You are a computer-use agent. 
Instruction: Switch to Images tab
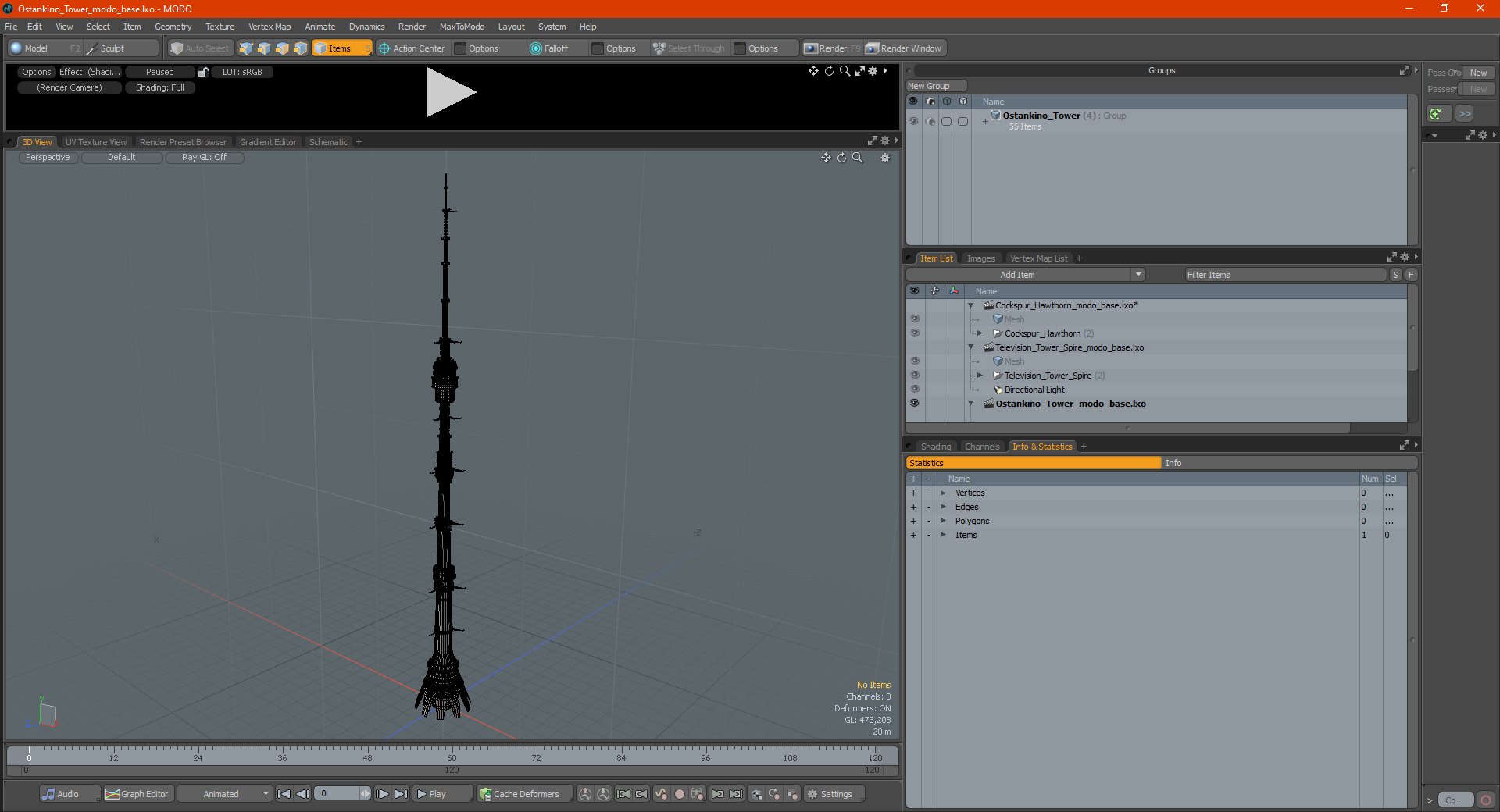tap(980, 258)
